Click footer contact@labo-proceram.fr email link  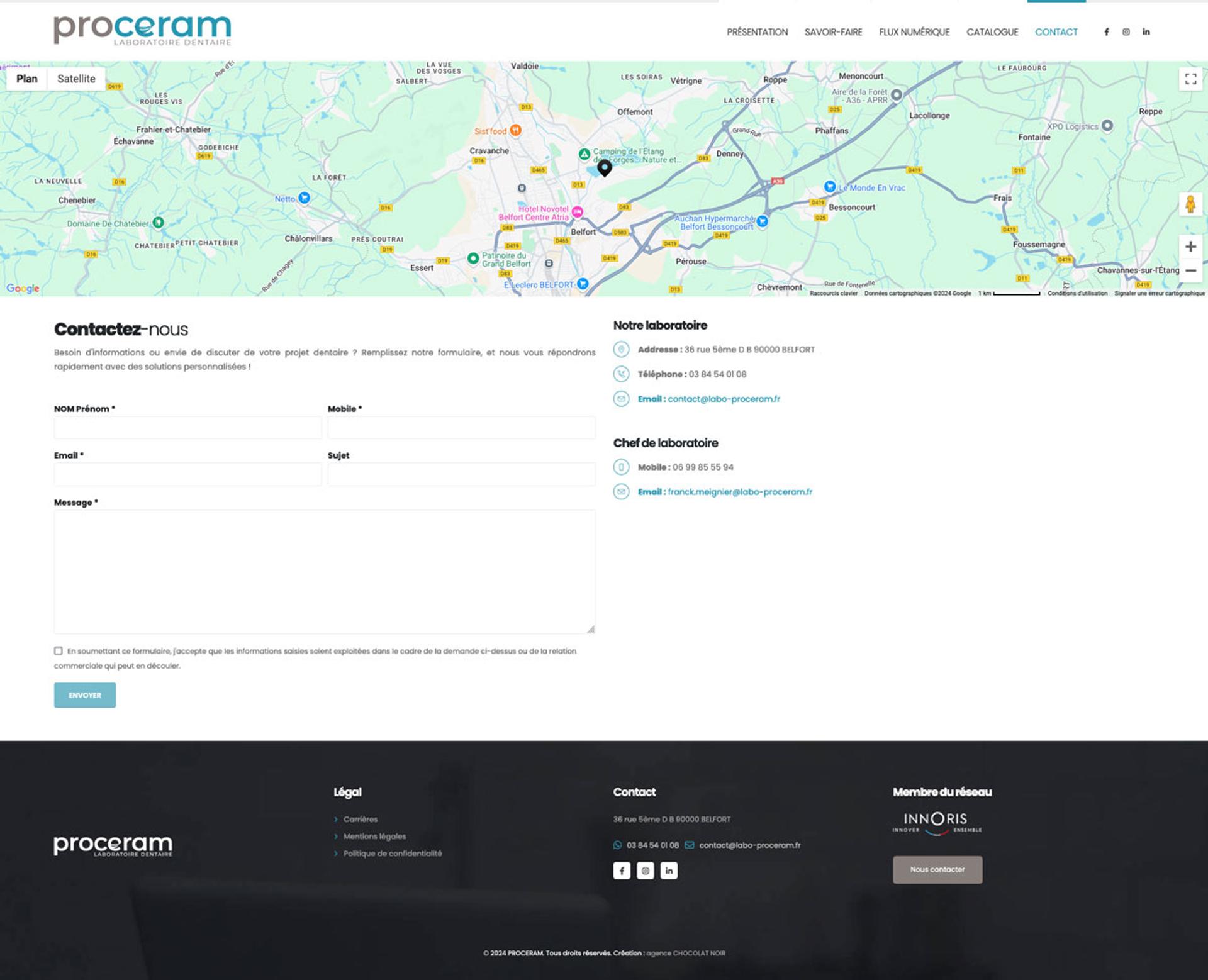(749, 845)
